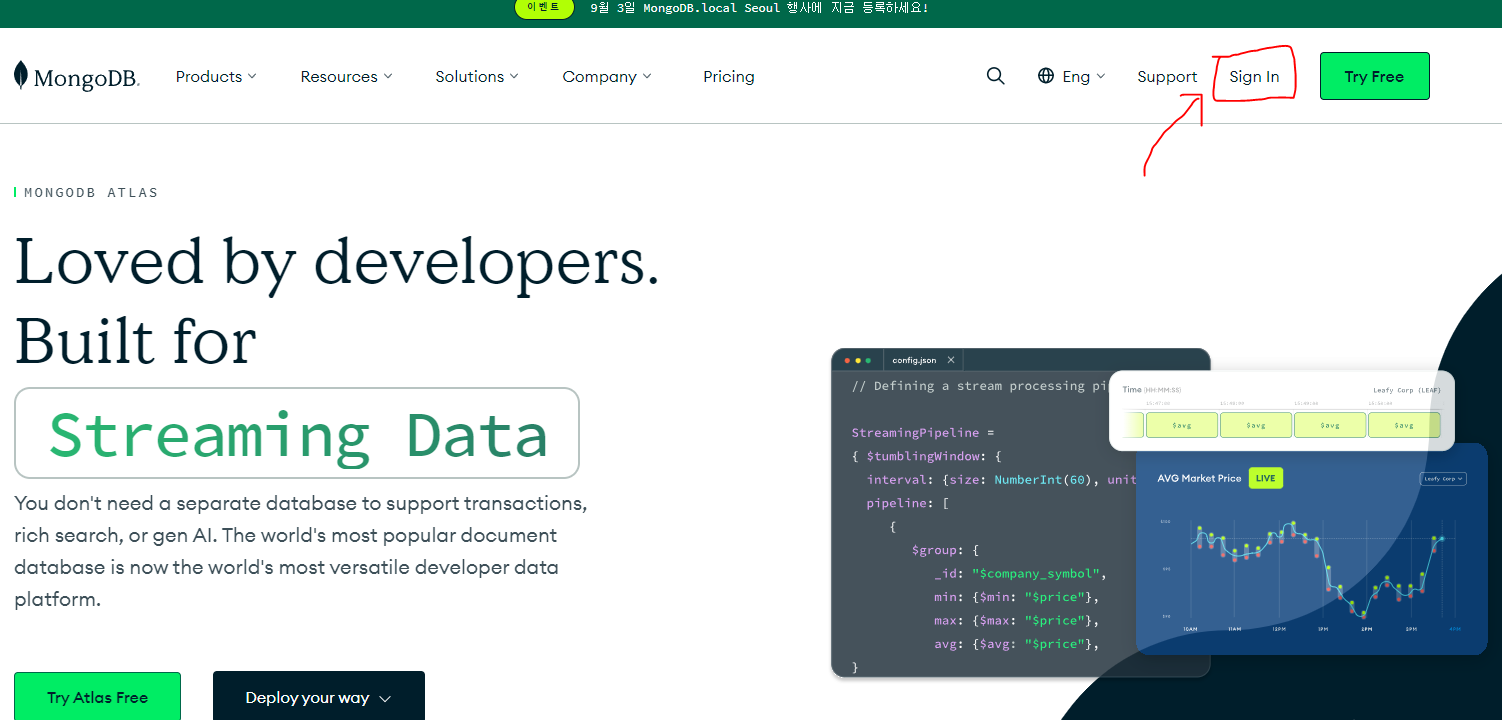Viewport: 1502px width, 720px height.
Task: Expand the Resources menu
Action: coord(346,76)
